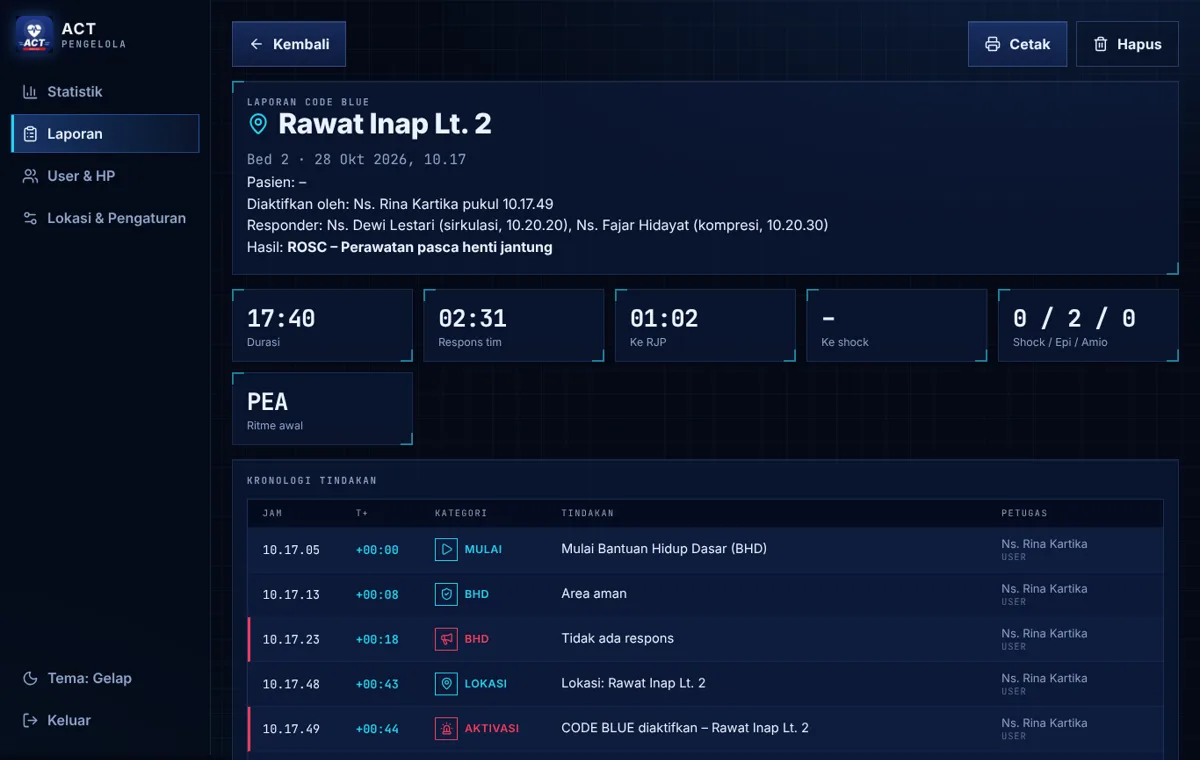Click the User & HP people icon
The height and width of the screenshot is (760, 1200).
(30, 176)
